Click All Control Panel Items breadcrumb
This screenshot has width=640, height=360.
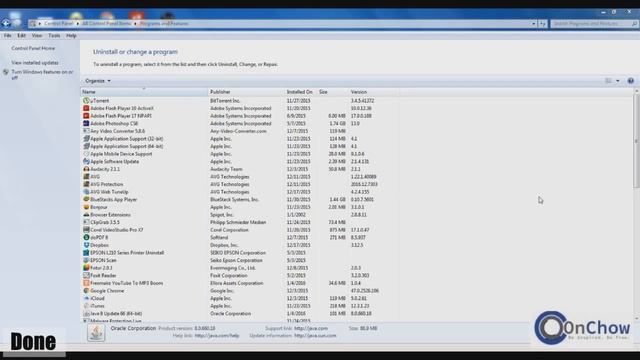(107, 24)
